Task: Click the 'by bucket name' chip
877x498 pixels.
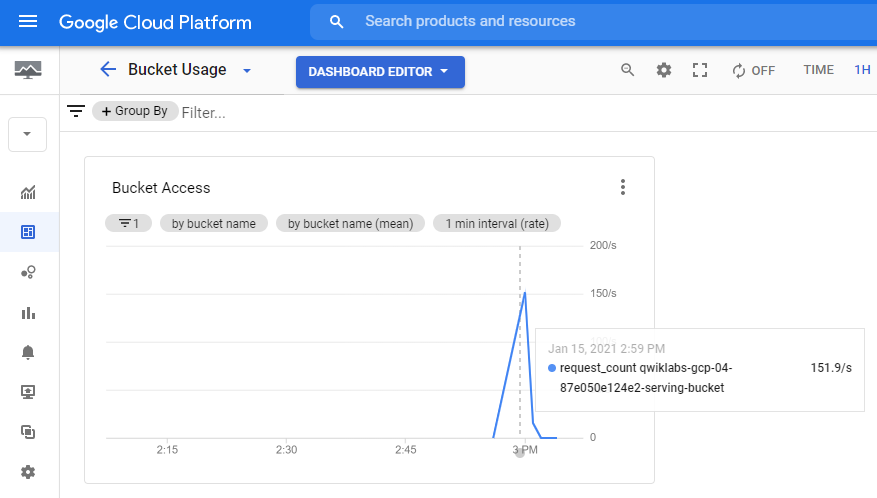Action: pos(214,223)
